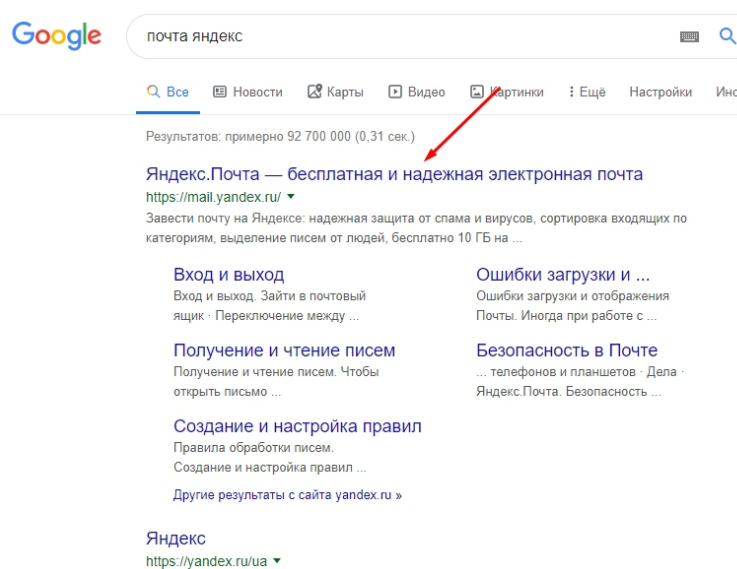
Task: Click snippet 'Ошибки загрузки и отображения'
Action: pos(572,296)
